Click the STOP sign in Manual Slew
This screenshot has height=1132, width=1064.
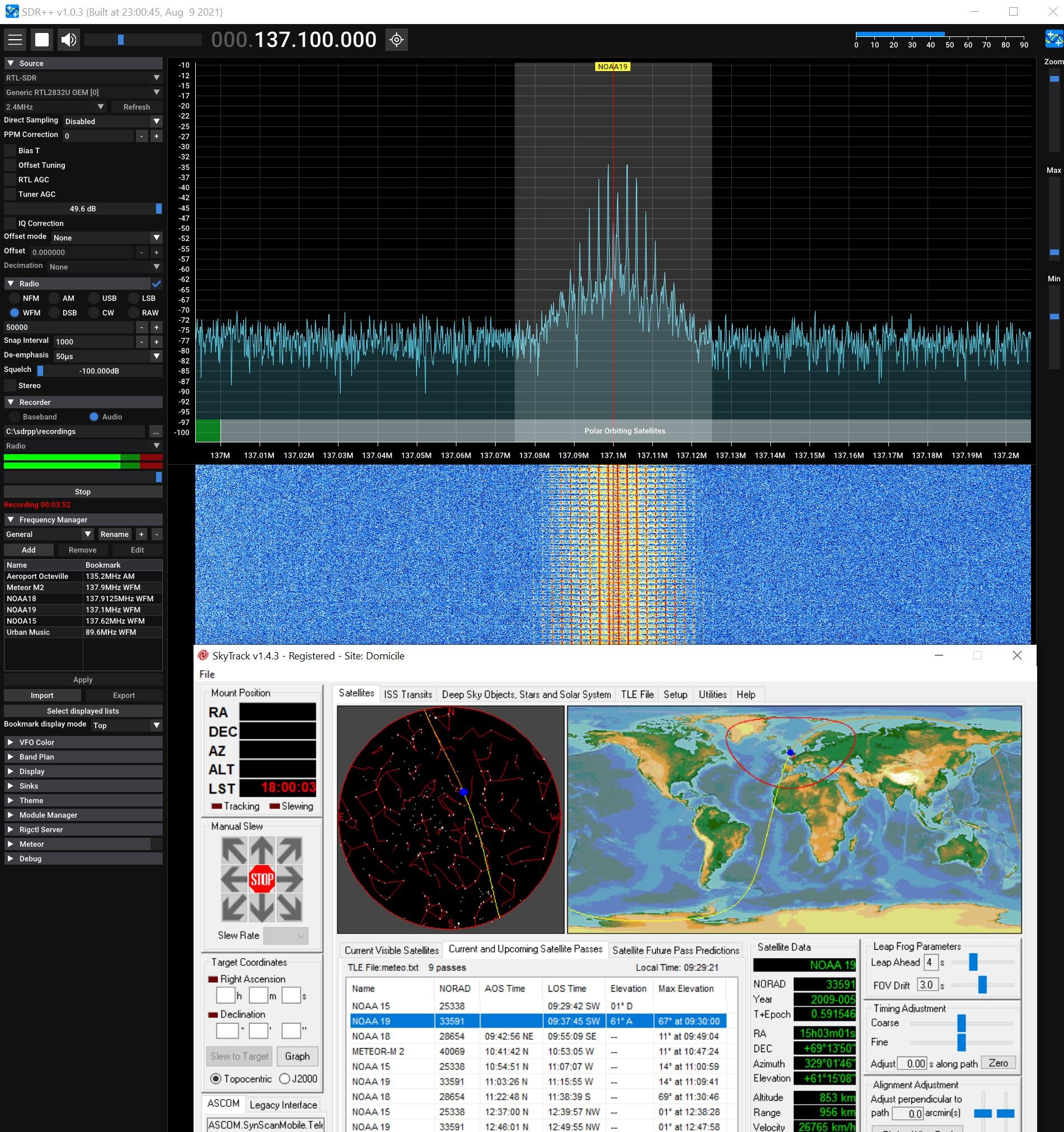pyautogui.click(x=262, y=880)
